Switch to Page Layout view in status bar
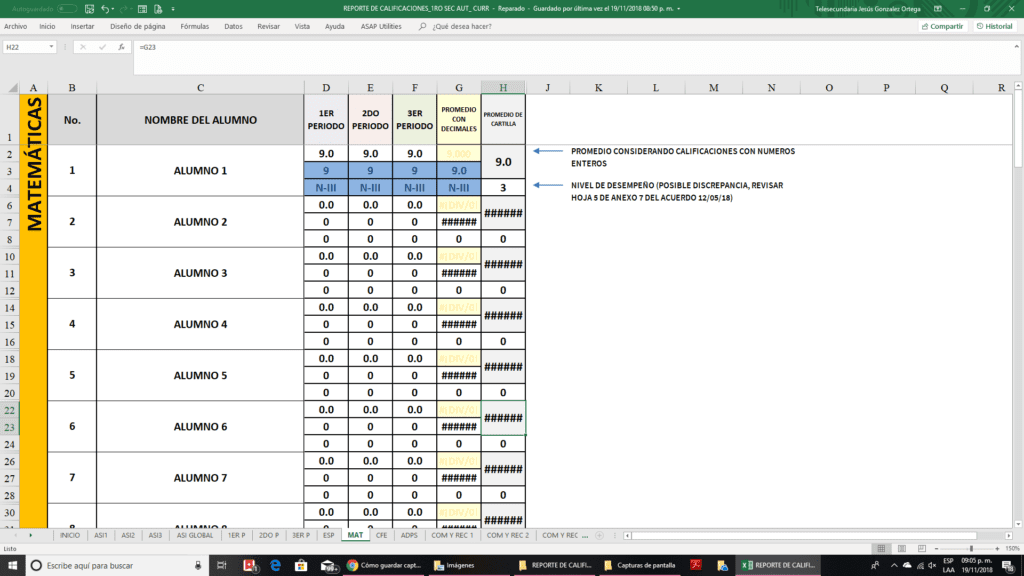1024x576 pixels. tap(902, 548)
